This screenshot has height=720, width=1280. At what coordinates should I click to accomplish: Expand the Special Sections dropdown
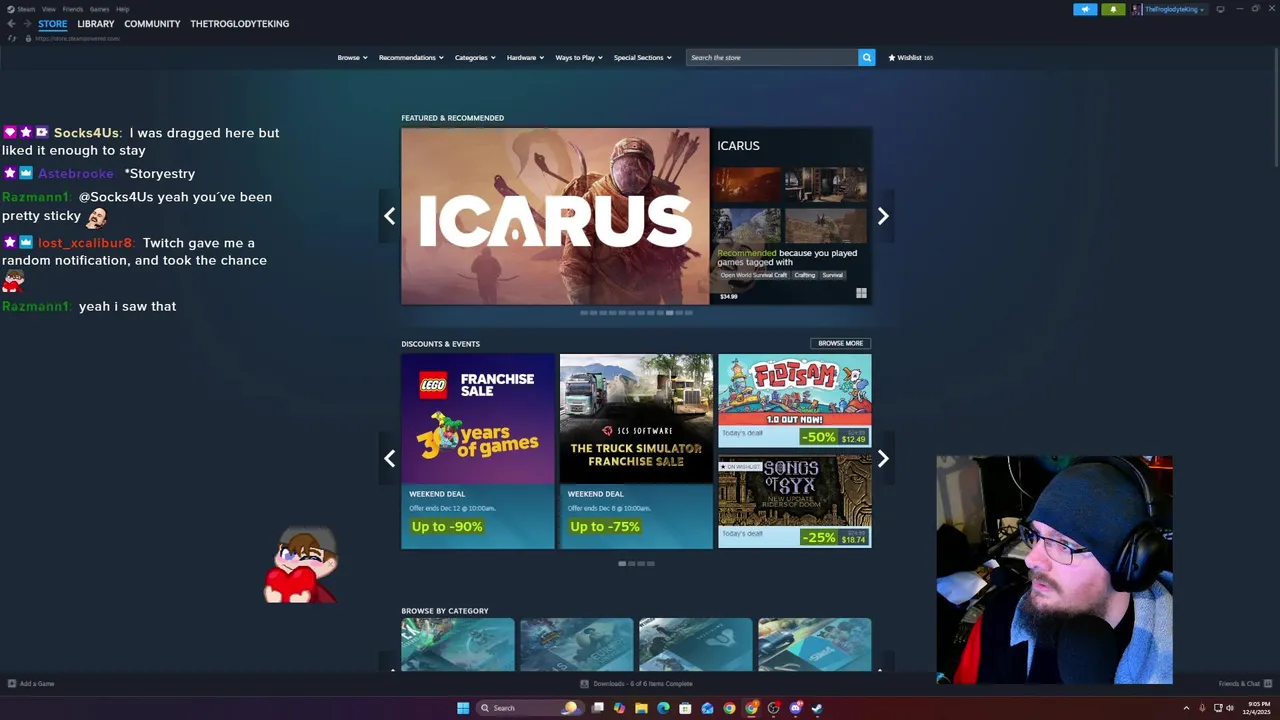pyautogui.click(x=642, y=57)
